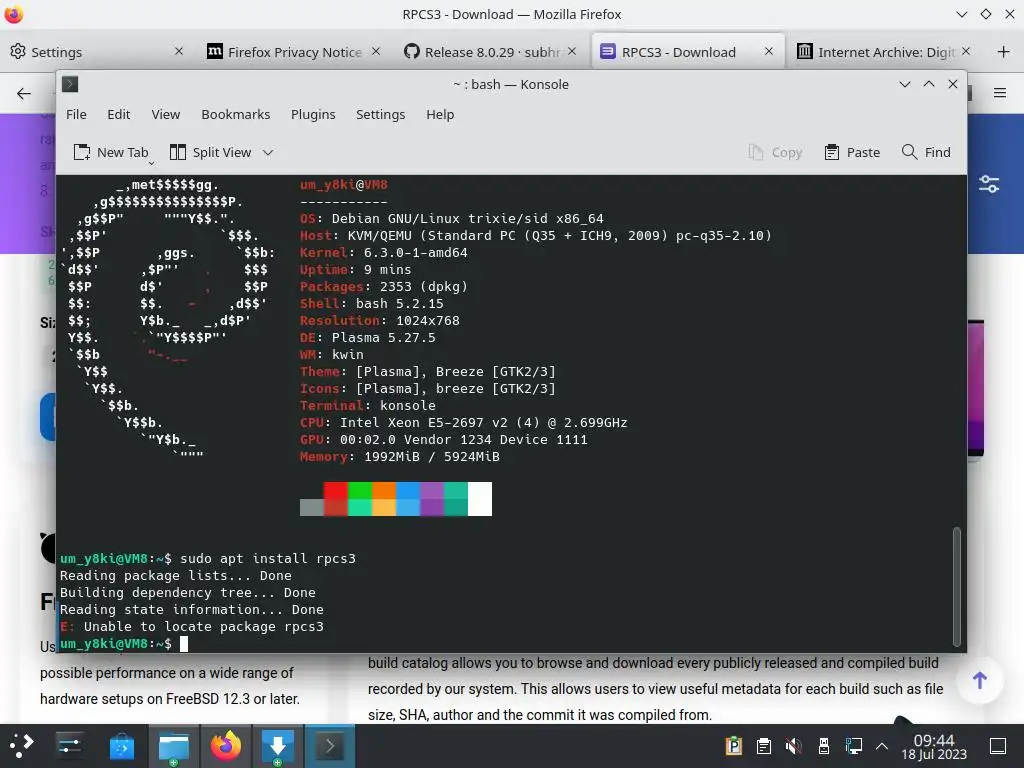Click the 'Kernel: 6.3.0-1-amd64' line

[x=383, y=252]
